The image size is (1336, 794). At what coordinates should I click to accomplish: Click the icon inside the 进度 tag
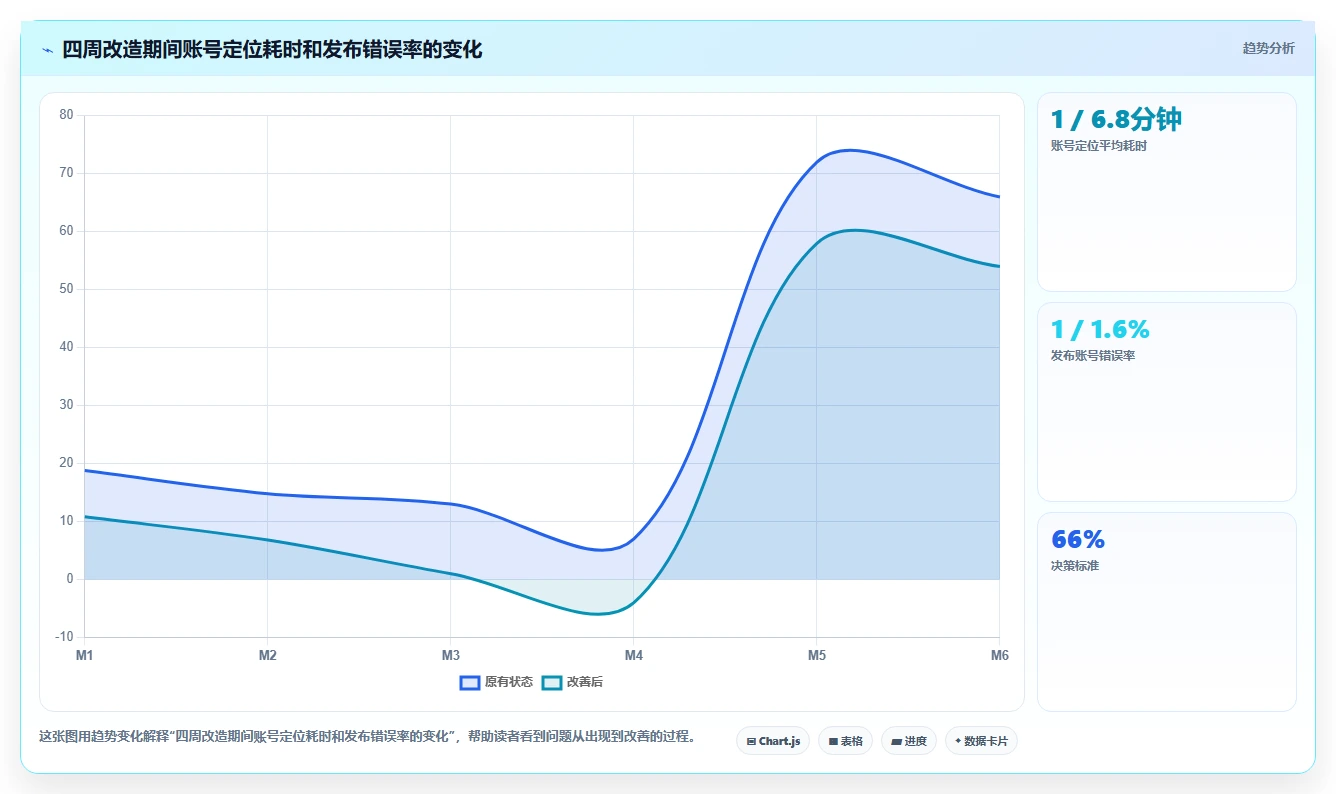(896, 742)
